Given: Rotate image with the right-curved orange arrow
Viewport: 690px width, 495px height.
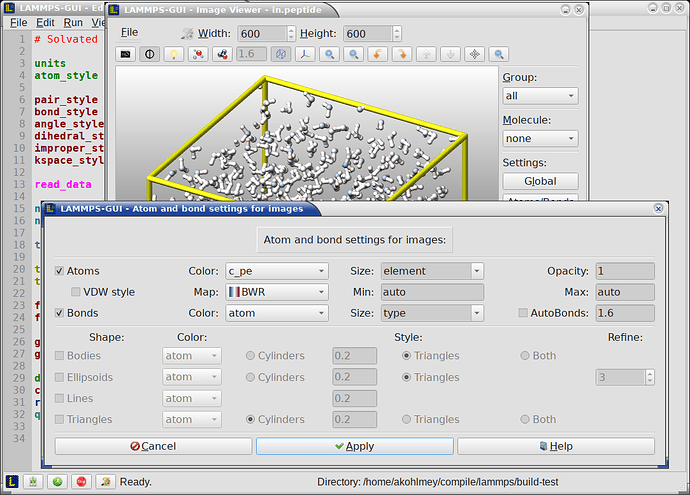Looking at the screenshot, I should click(x=402, y=54).
